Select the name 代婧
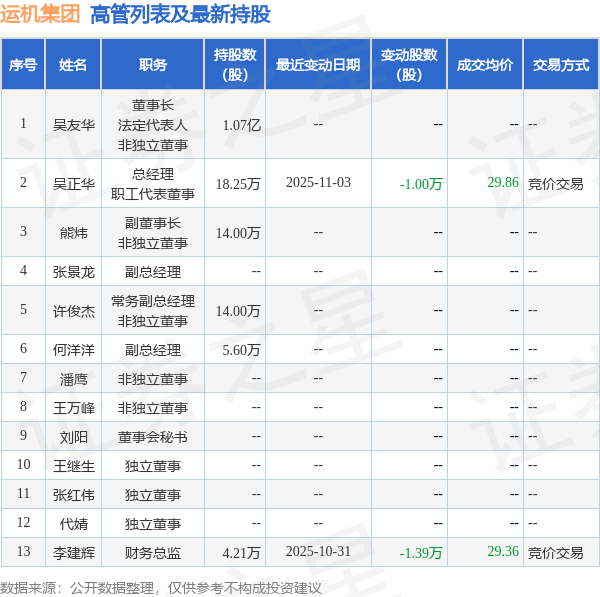The image size is (600, 597). (x=73, y=524)
